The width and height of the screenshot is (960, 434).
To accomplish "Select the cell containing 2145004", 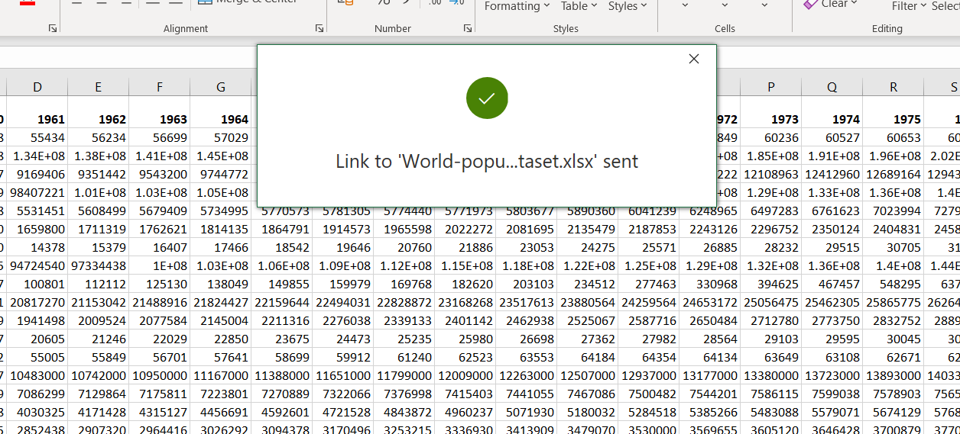I will coord(221,321).
